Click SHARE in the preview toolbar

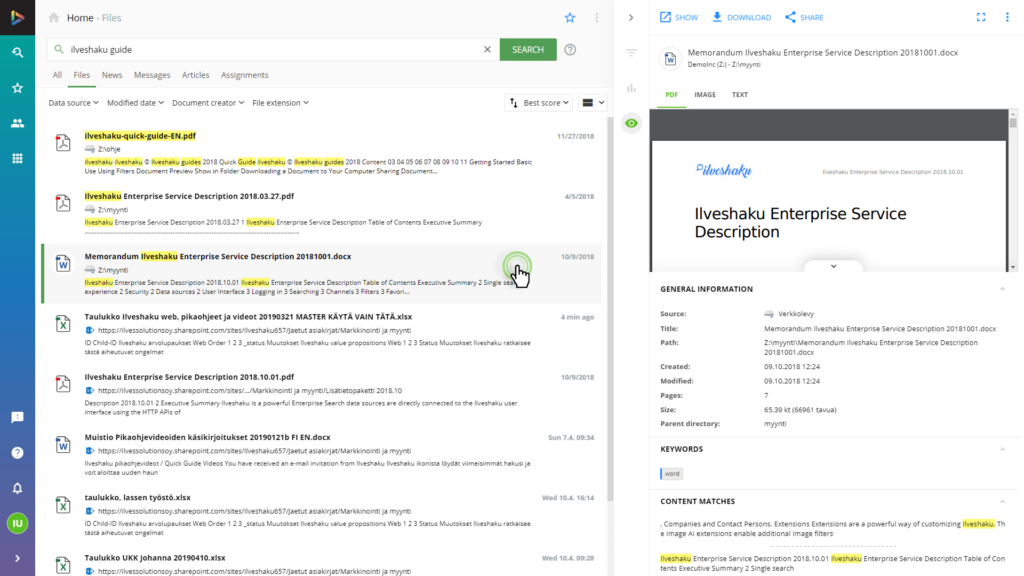[804, 18]
